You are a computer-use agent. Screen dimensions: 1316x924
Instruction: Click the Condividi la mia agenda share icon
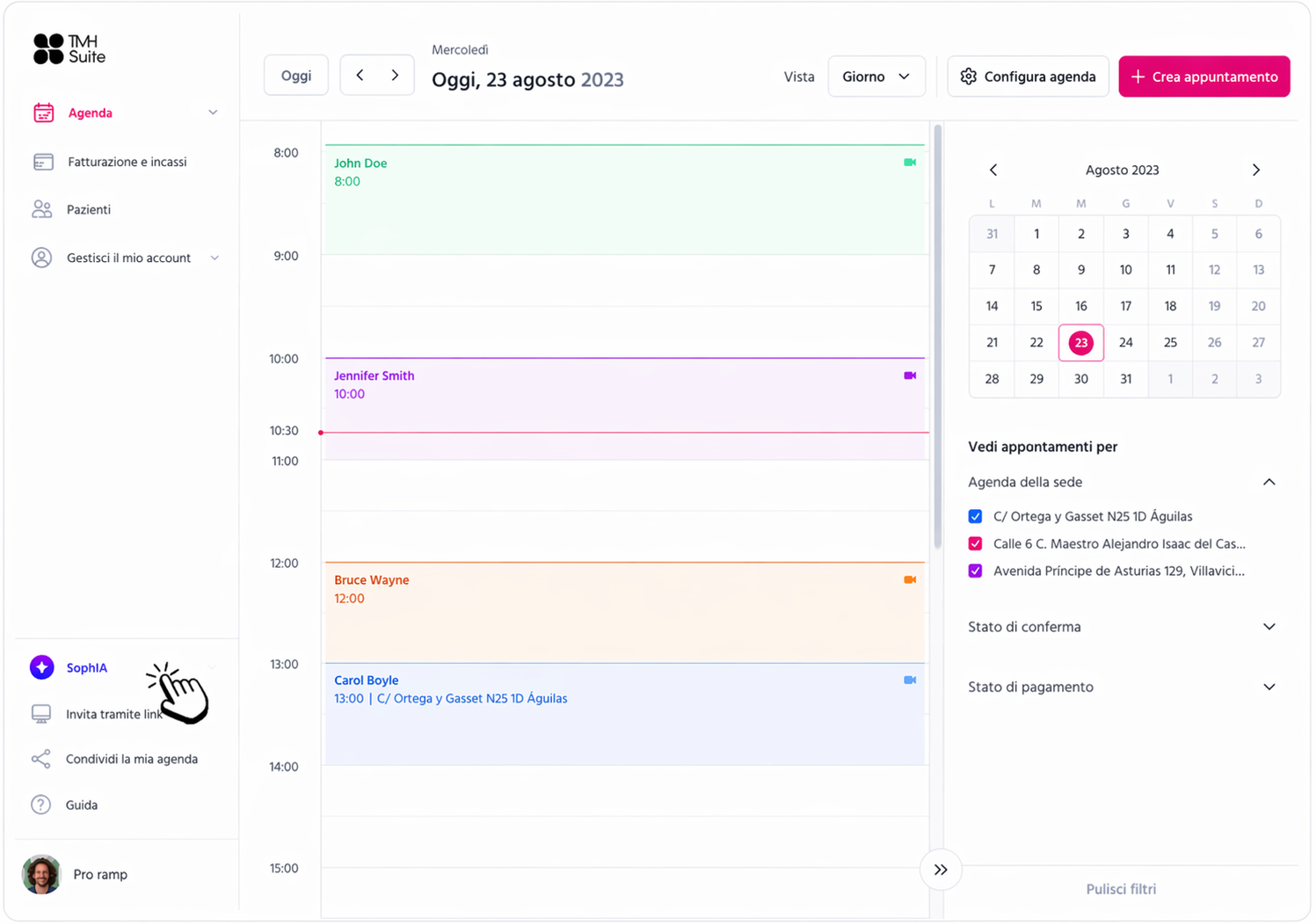[41, 759]
